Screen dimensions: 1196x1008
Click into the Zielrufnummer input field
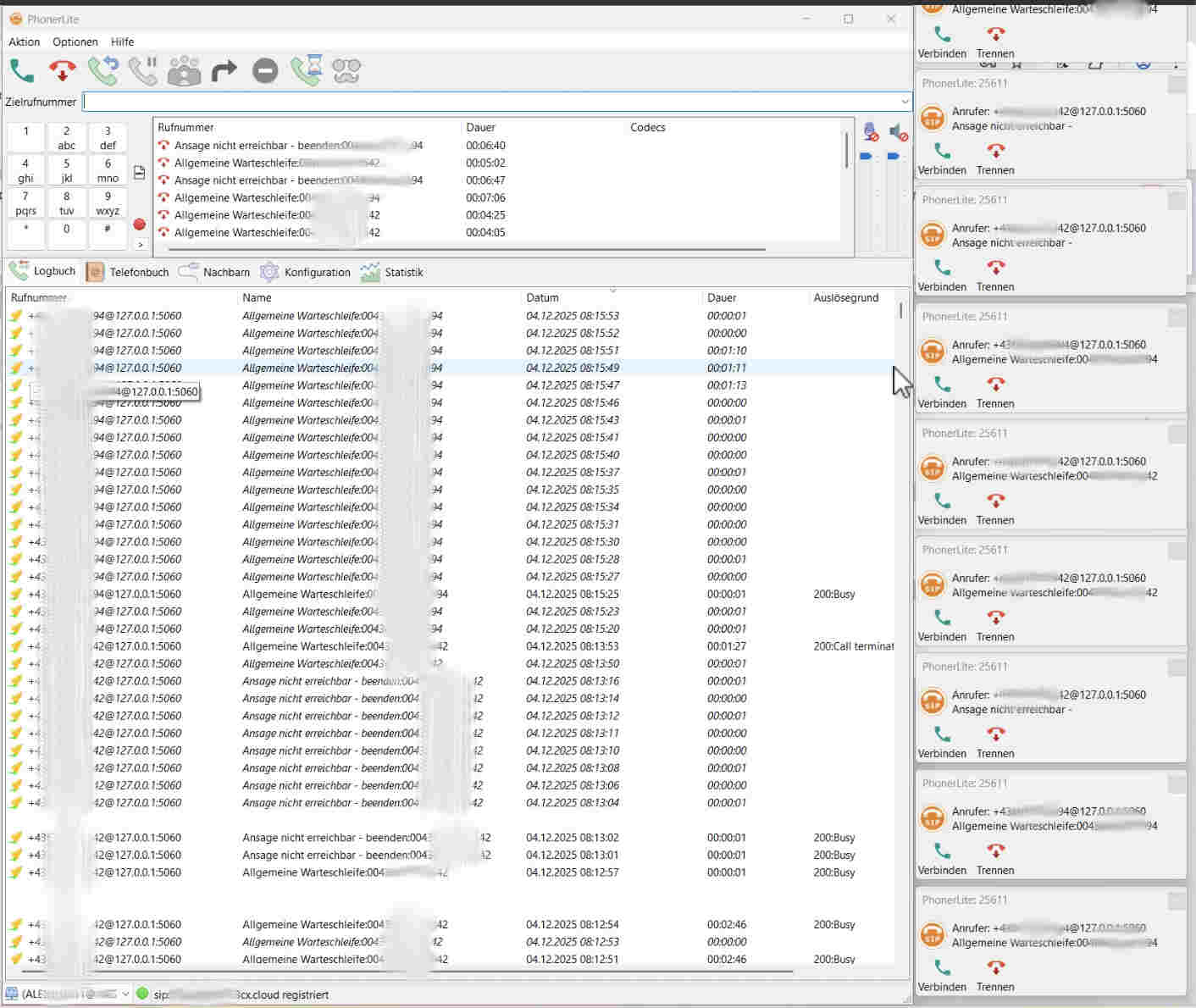(x=491, y=102)
